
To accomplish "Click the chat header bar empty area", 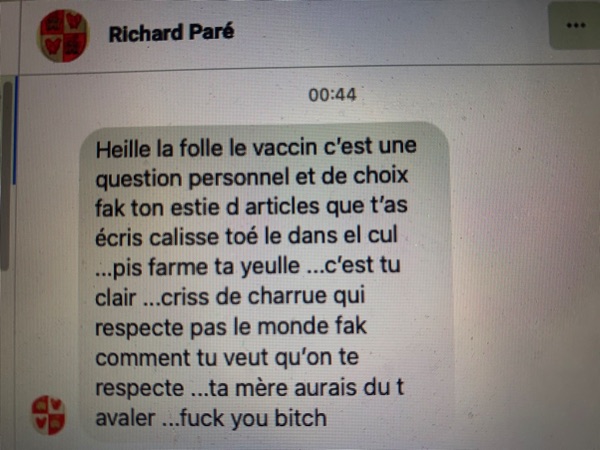I will pyautogui.click(x=383, y=34).
